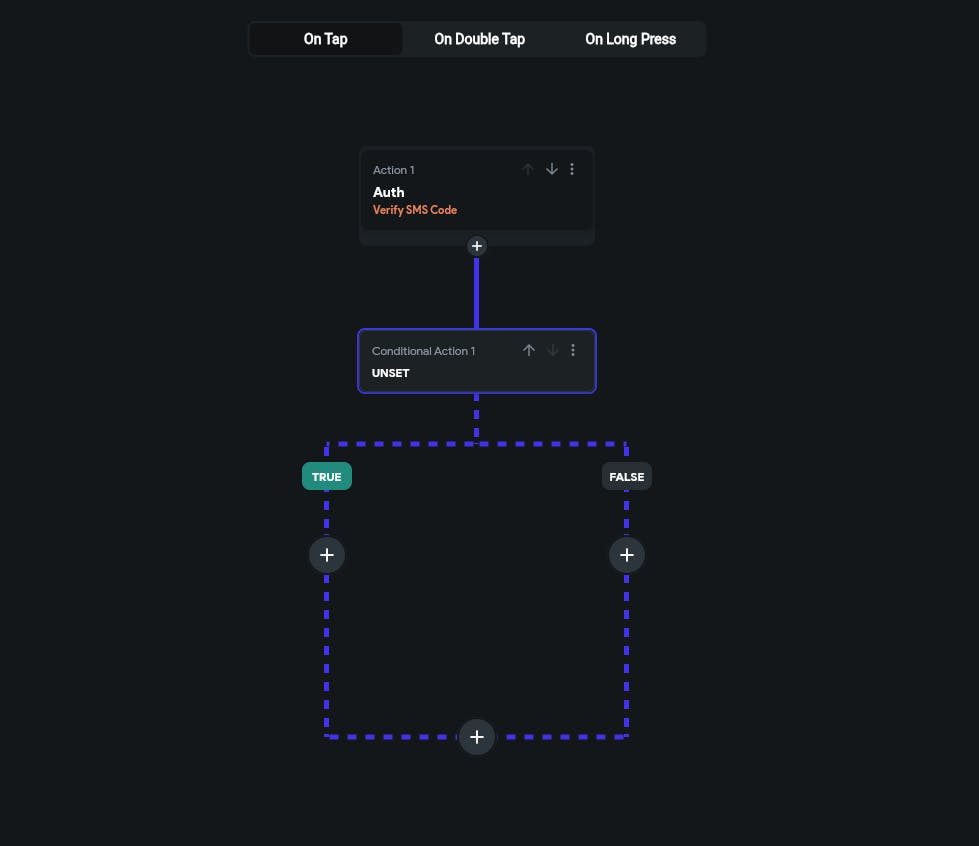The image size is (979, 846).
Task: Click the Conditional Action 1 title
Action: 423,351
